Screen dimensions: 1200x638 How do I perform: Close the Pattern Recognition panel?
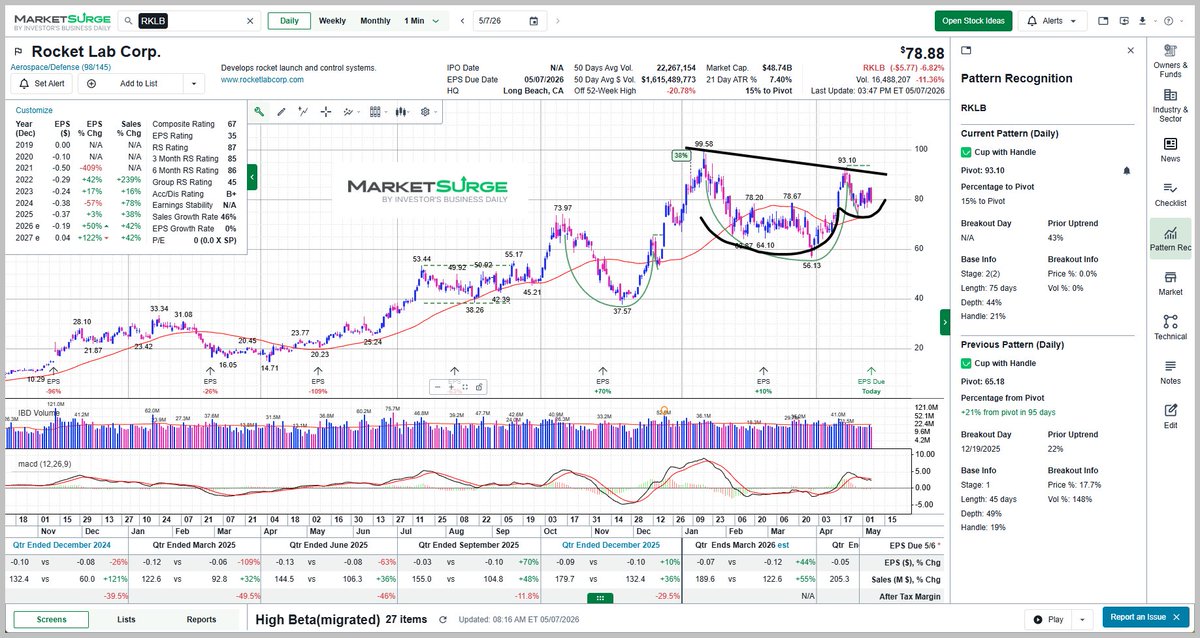tap(1131, 50)
